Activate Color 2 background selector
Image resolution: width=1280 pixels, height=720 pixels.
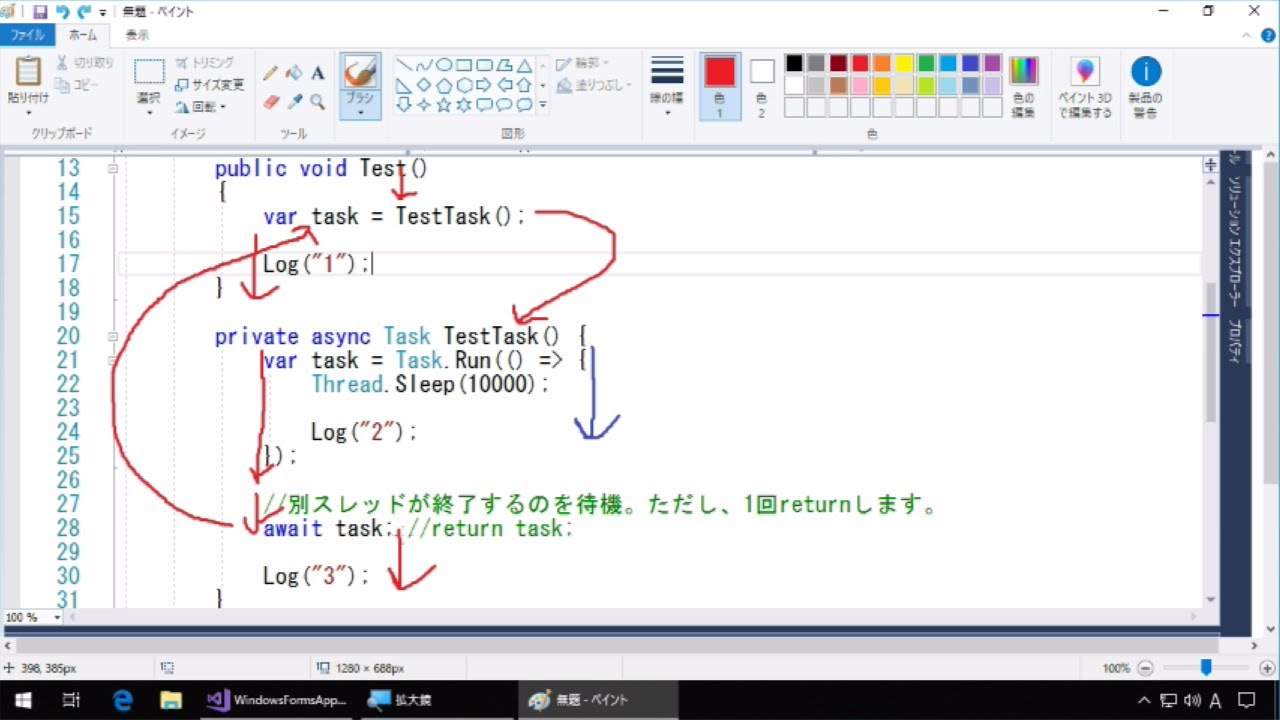[x=762, y=87]
